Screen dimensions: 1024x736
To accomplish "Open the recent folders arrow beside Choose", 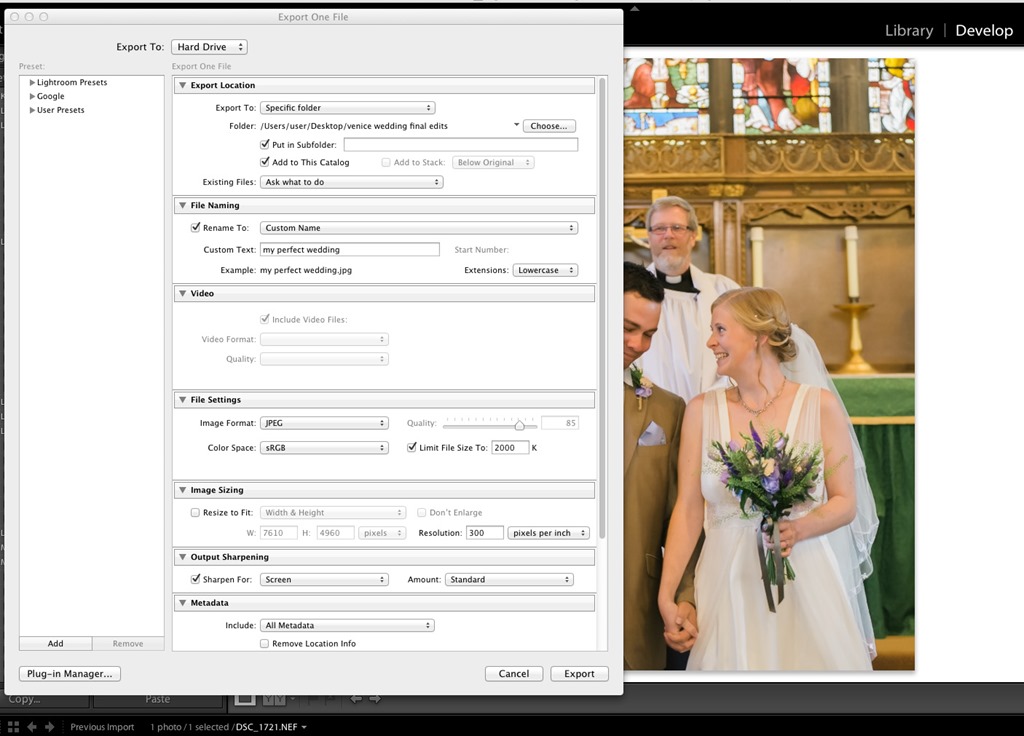I will pos(516,125).
